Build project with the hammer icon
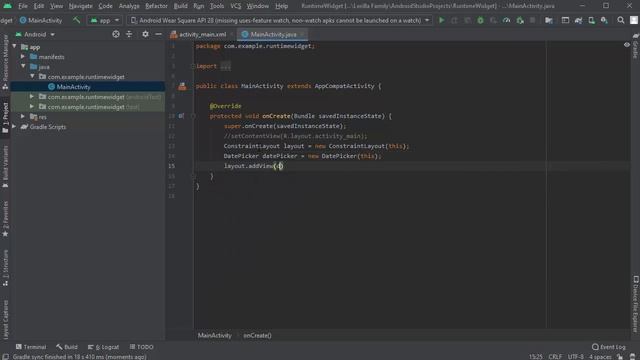This screenshot has width=640, height=360. coord(76,20)
